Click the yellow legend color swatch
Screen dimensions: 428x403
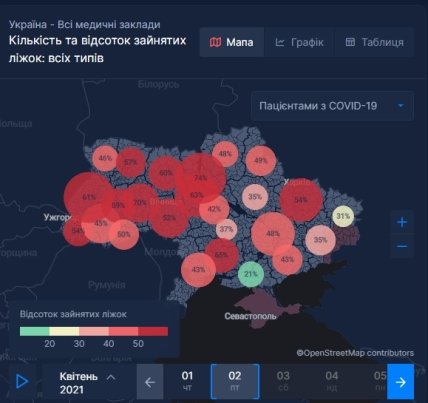pyautogui.click(x=64, y=331)
